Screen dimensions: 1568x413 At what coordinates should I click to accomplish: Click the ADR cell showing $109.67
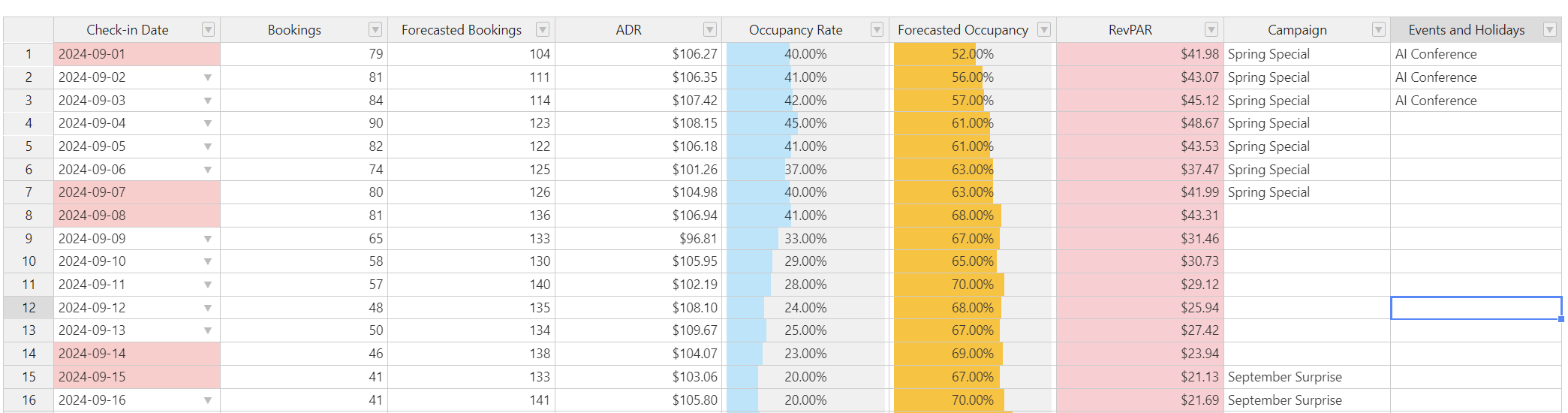(638, 330)
